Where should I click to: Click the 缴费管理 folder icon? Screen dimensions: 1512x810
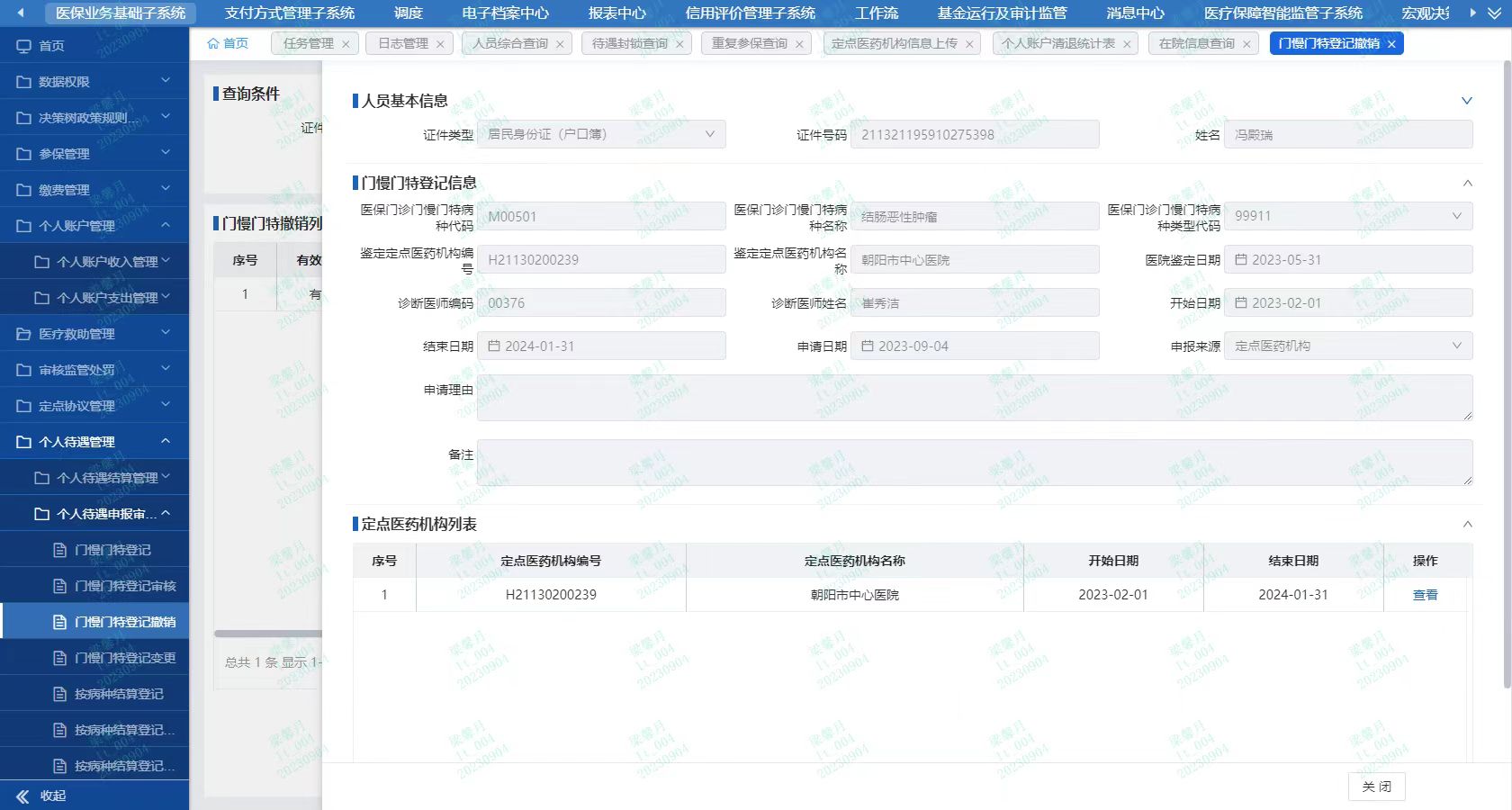point(24,190)
